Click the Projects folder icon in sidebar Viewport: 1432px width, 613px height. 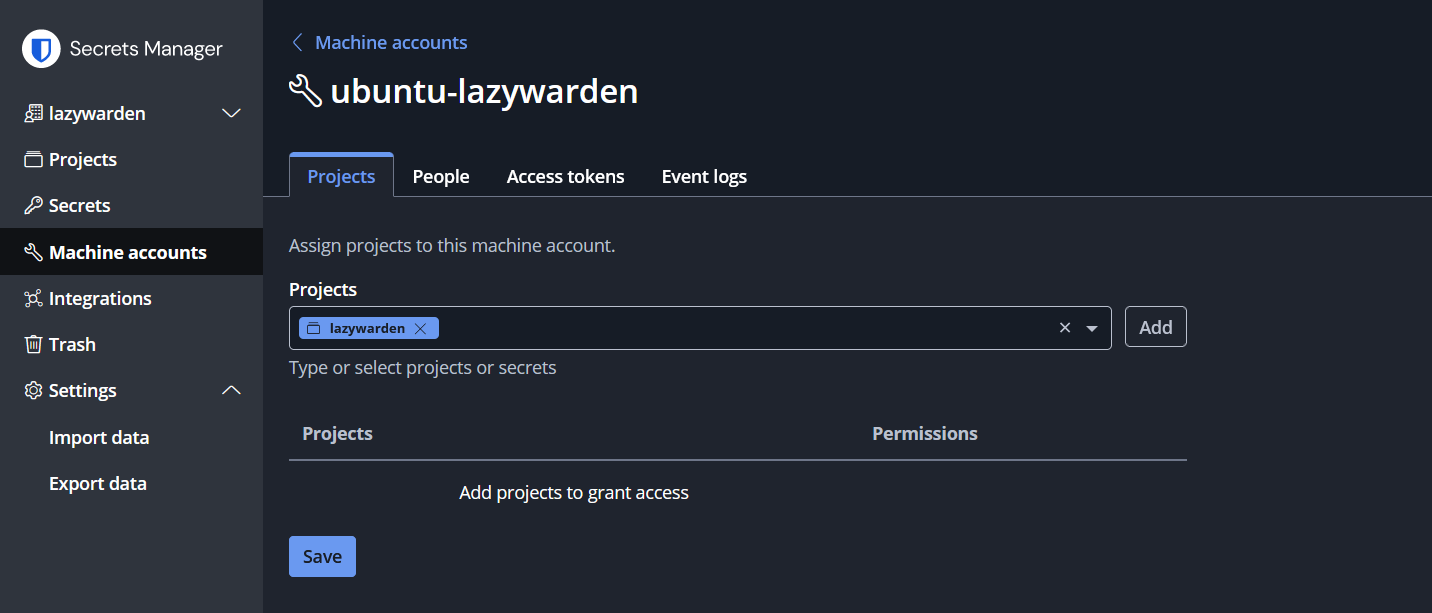(x=33, y=160)
